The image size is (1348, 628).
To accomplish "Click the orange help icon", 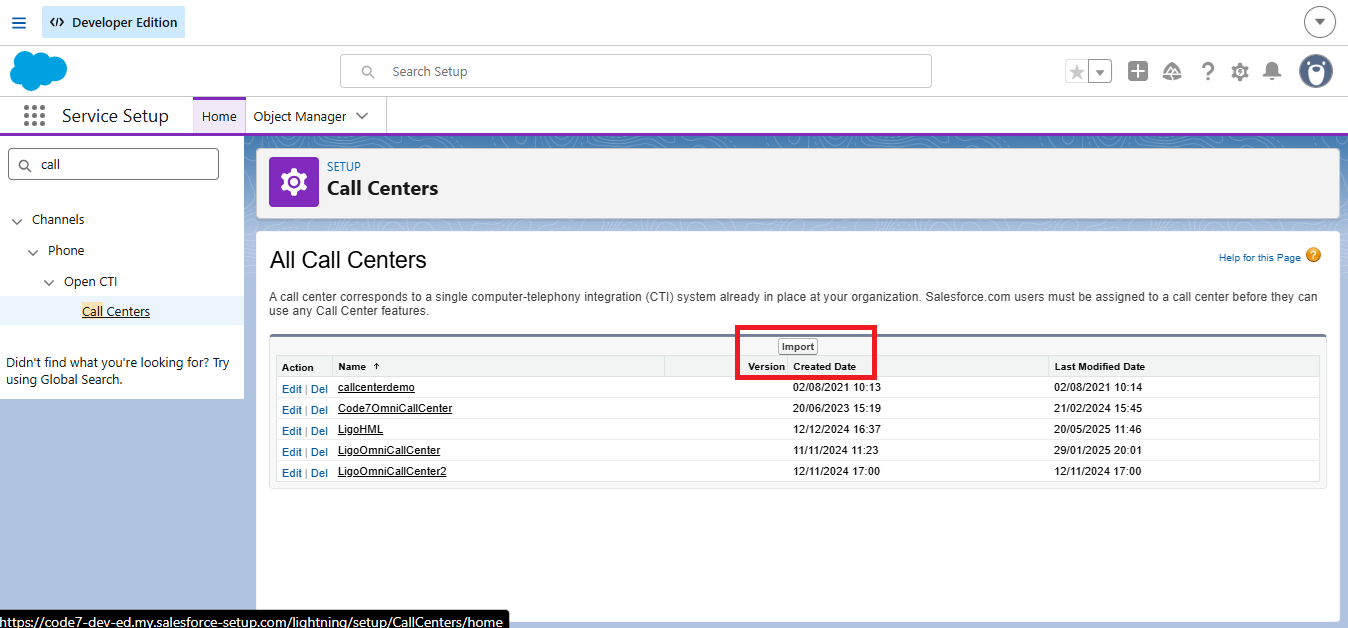I will 1314,256.
